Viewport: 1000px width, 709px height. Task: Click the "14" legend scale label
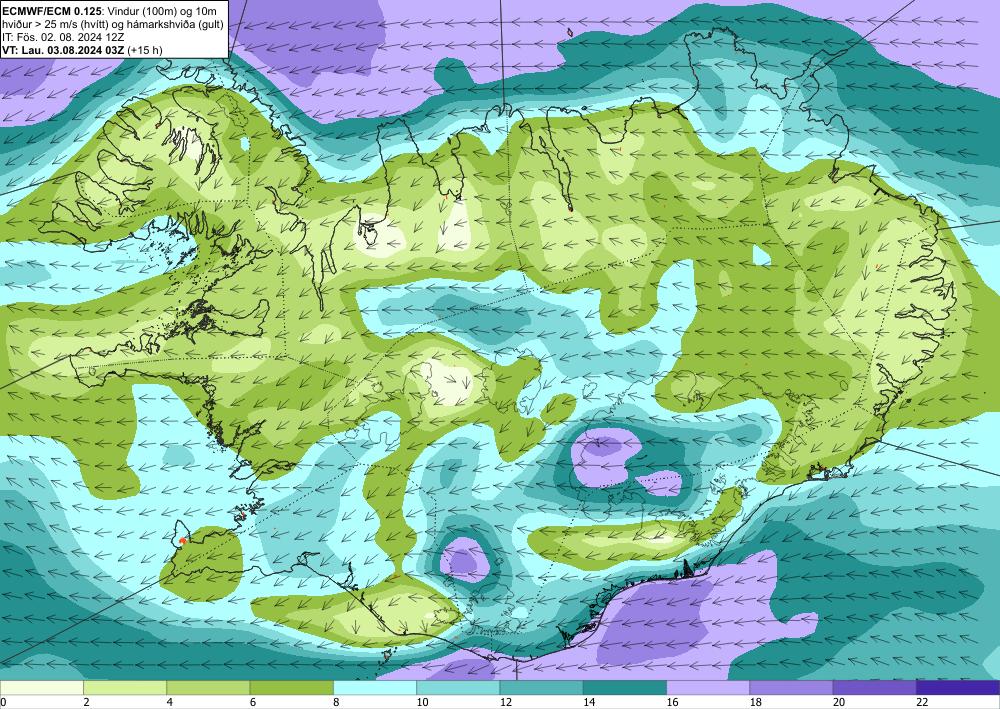click(589, 702)
